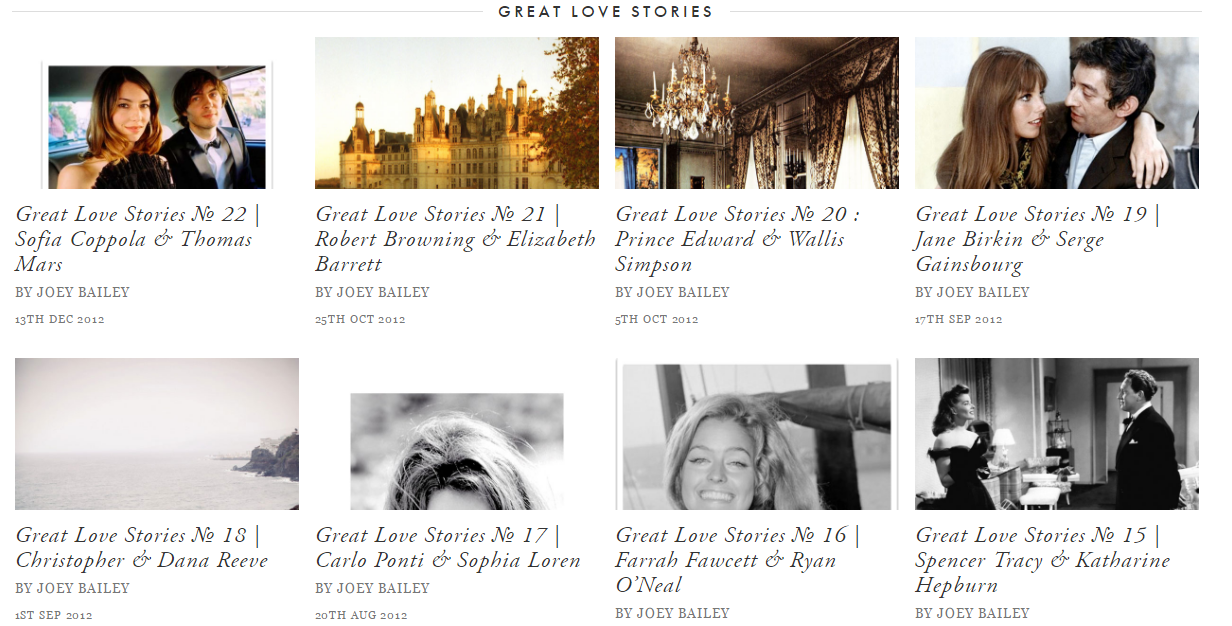Open the golden castle thumbnail image

pos(457,113)
